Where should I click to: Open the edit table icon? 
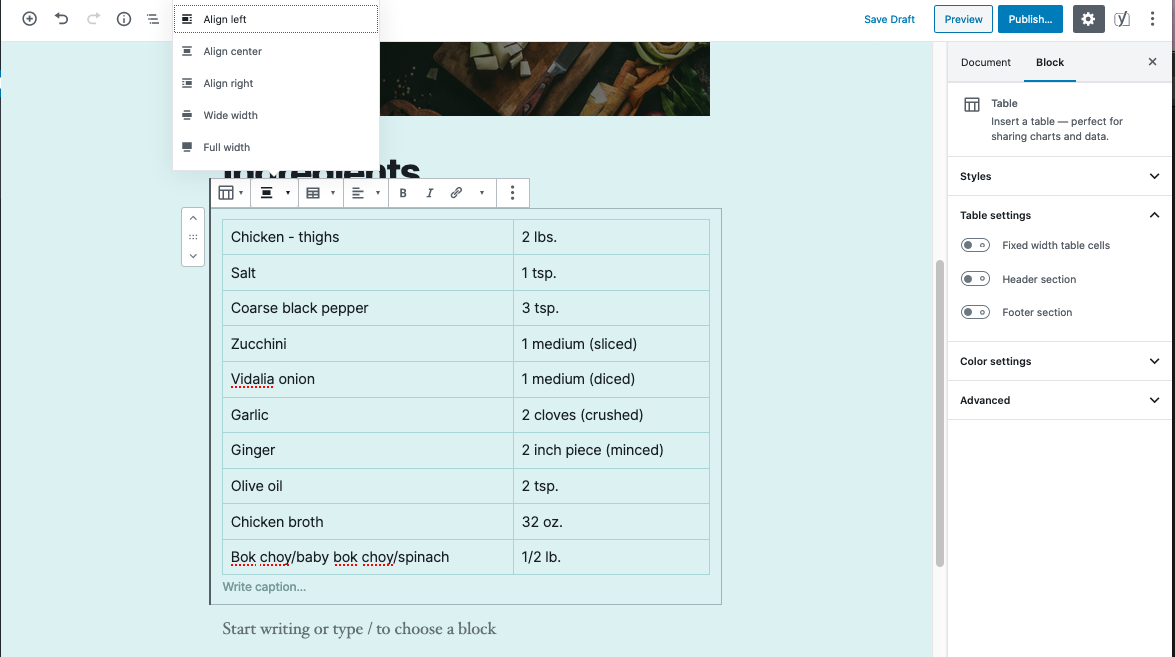click(x=313, y=193)
